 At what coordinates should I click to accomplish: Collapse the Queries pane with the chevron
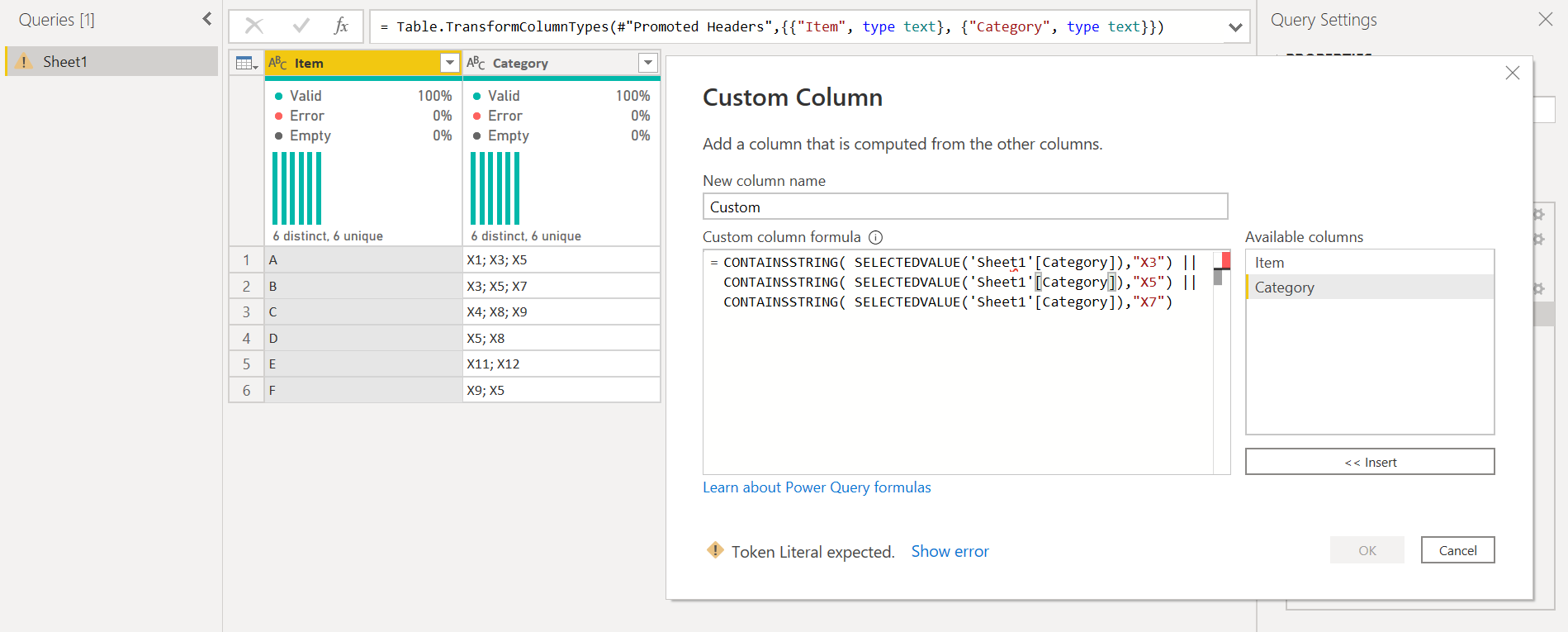206,18
